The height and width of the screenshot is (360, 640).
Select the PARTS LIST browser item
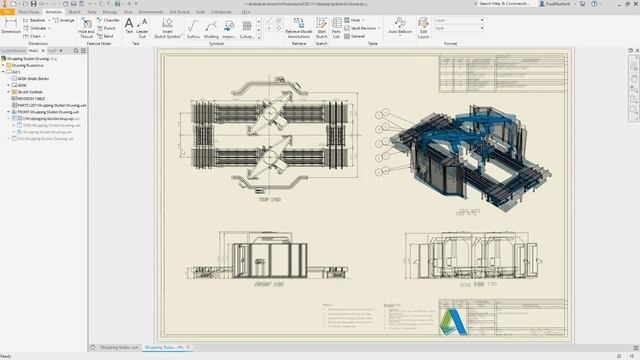pyautogui.click(x=49, y=105)
